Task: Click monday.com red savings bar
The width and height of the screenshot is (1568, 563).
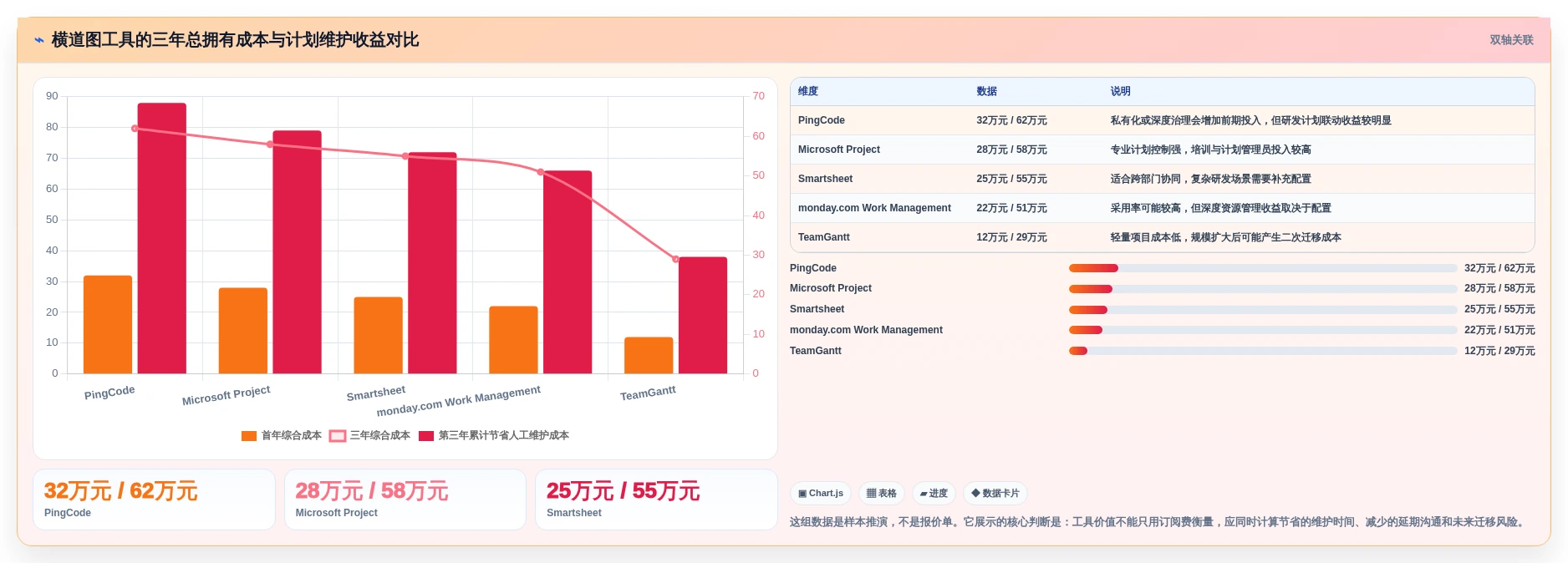Action: tap(568, 272)
